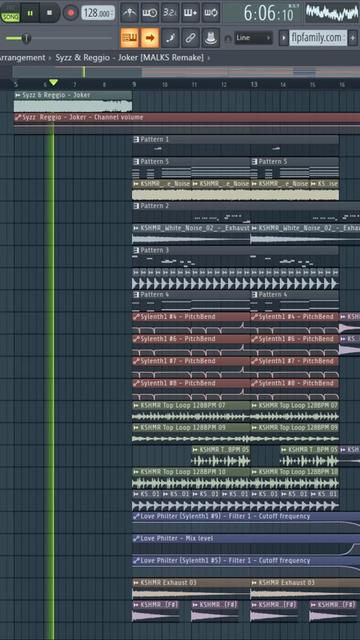
Task: Open the Syzz & Reggio - Joker audio clip menu icon
Action: point(18,95)
